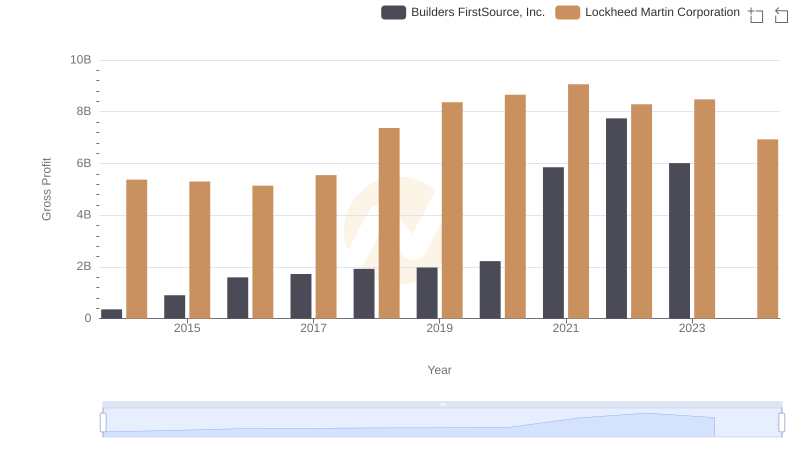Click the 6B y-axis label

click(84, 163)
